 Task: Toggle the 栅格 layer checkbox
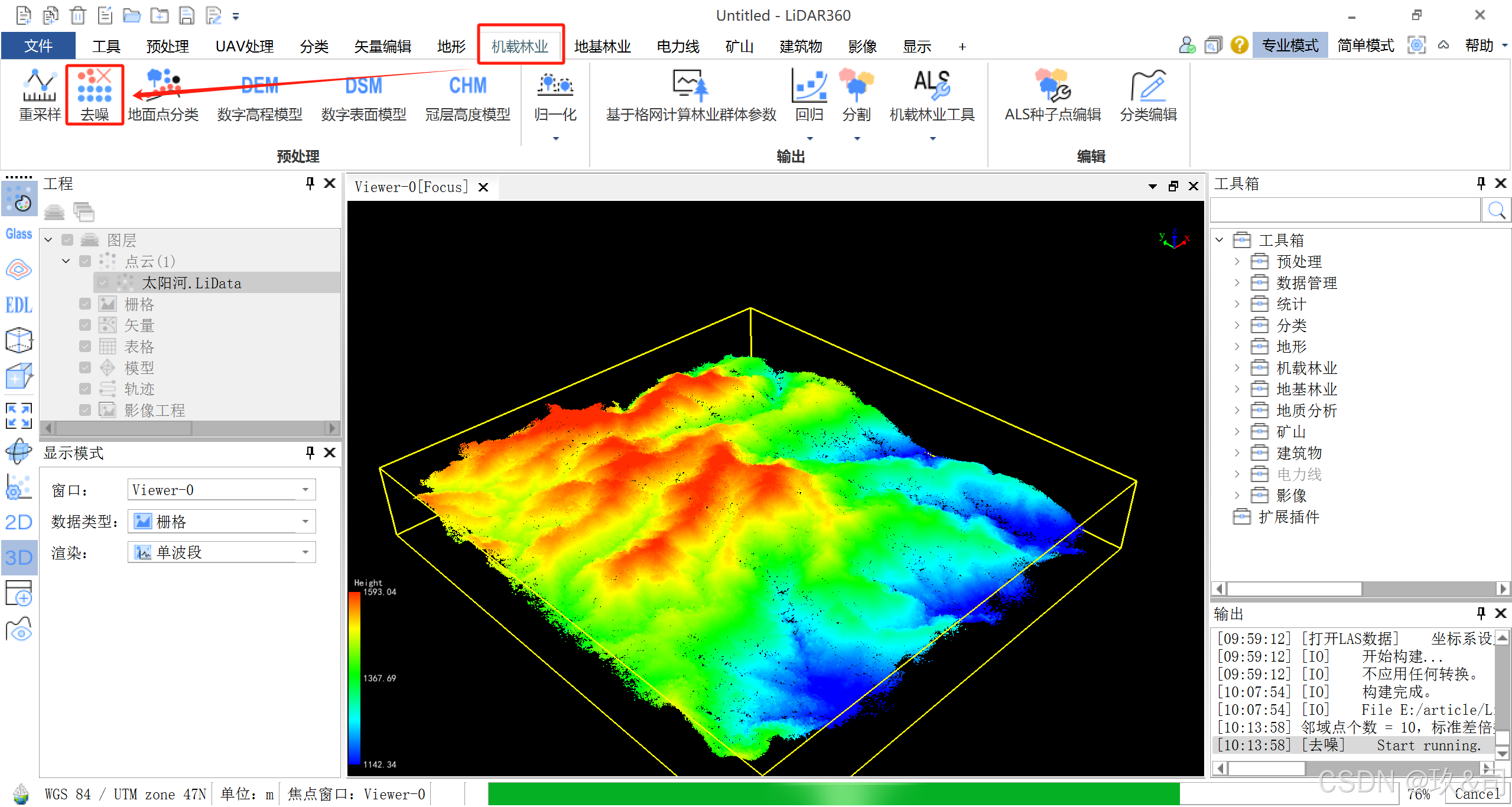point(85,304)
